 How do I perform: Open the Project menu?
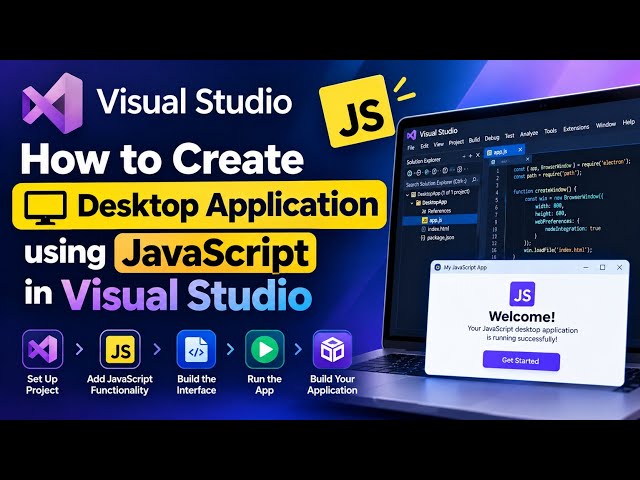[456, 142]
